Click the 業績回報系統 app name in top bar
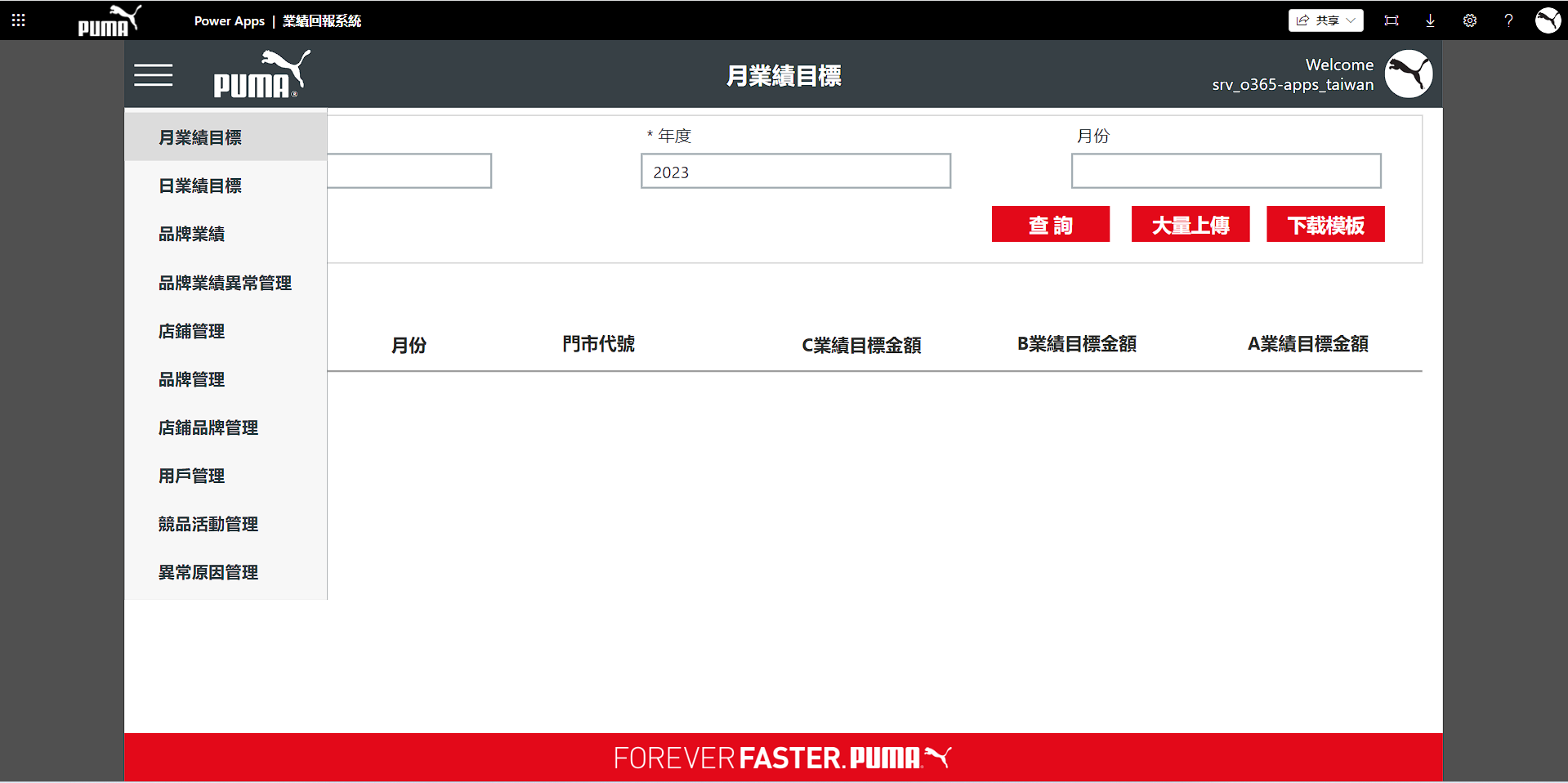1568x783 pixels. pos(322,21)
